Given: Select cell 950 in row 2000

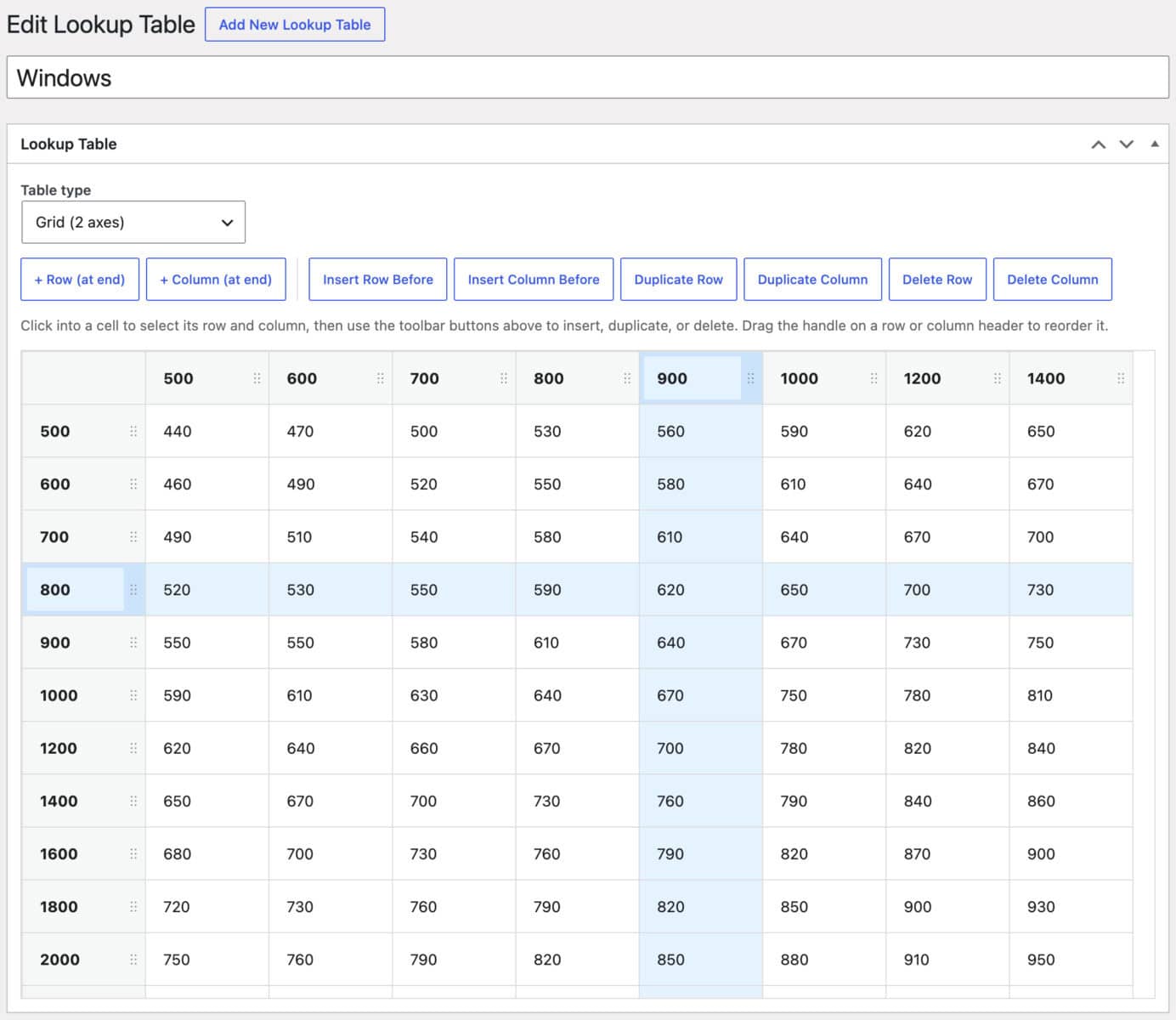Looking at the screenshot, I should coord(1071,959).
